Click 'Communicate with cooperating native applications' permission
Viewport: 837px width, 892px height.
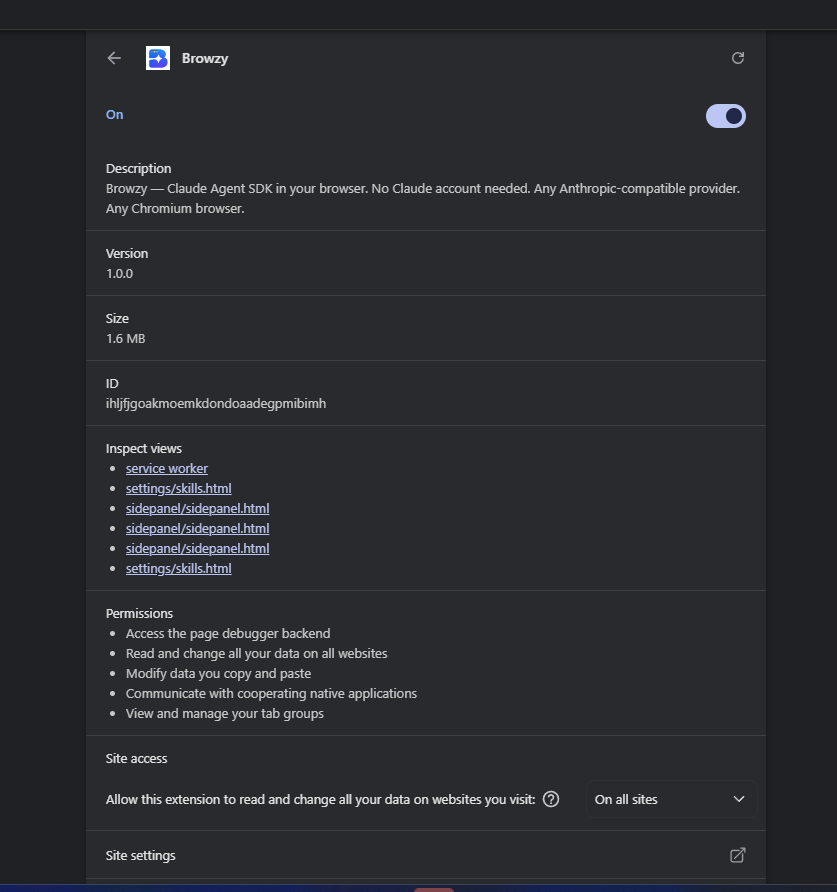271,693
